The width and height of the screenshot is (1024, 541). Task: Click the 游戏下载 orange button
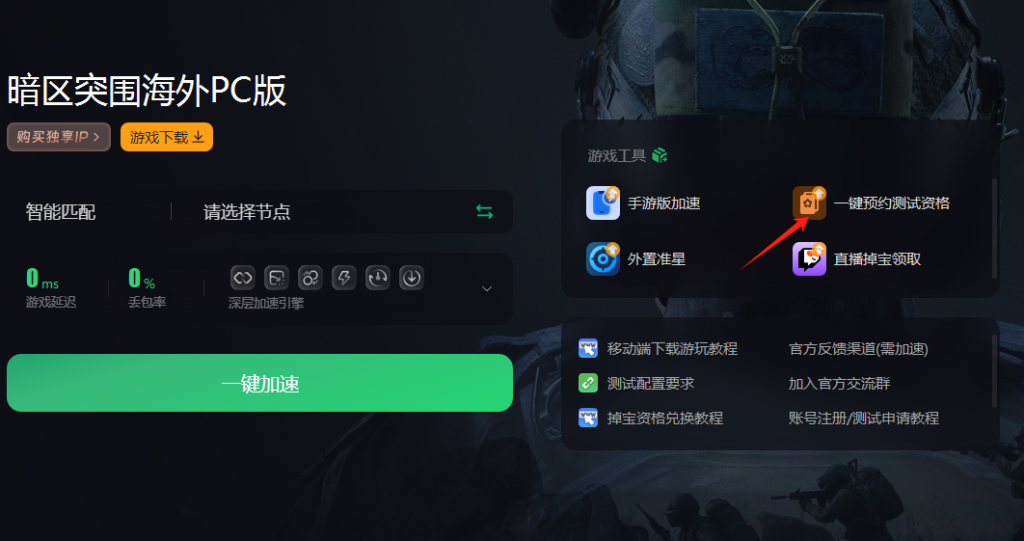[167, 137]
